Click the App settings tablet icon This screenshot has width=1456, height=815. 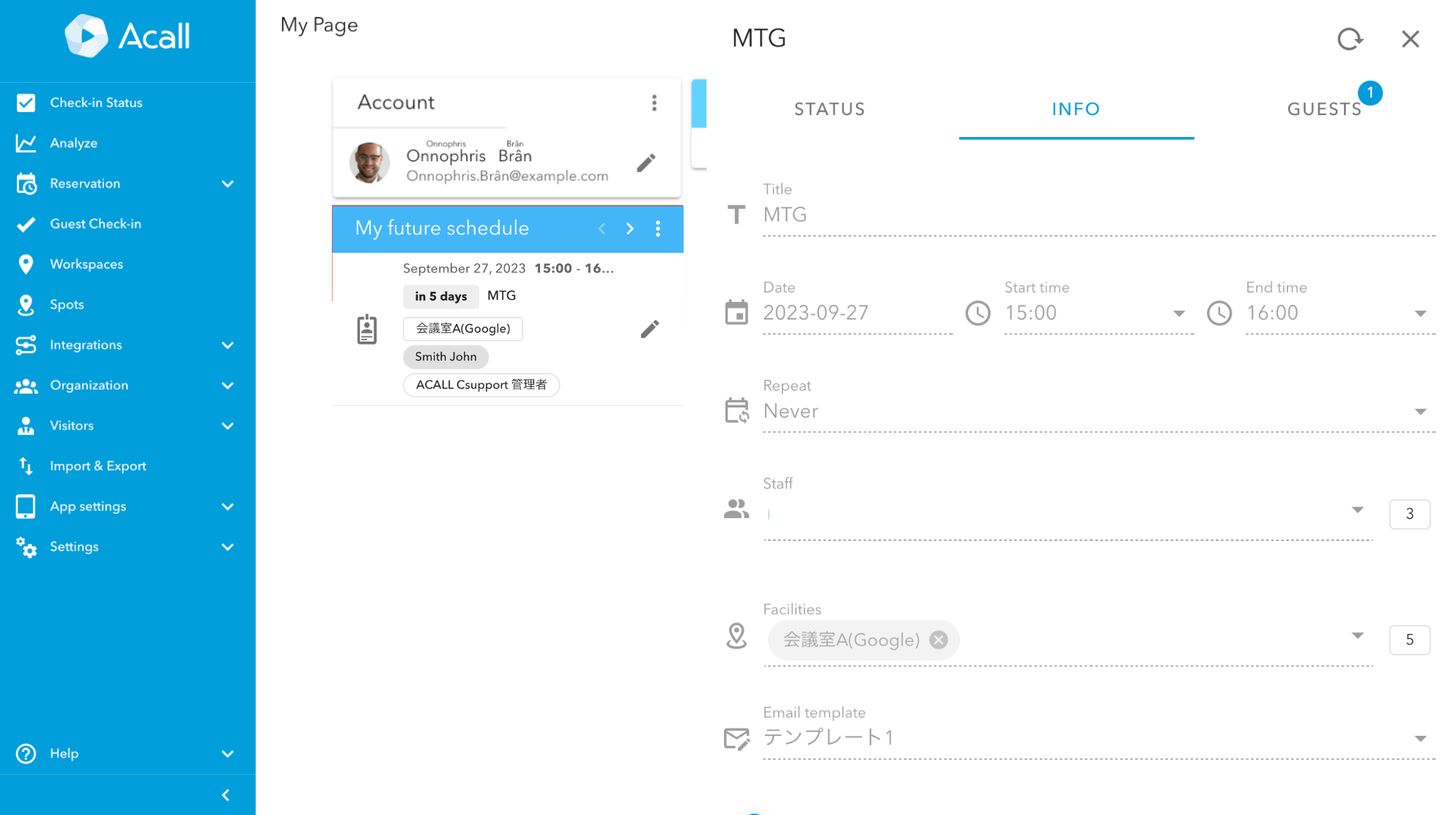click(26, 506)
